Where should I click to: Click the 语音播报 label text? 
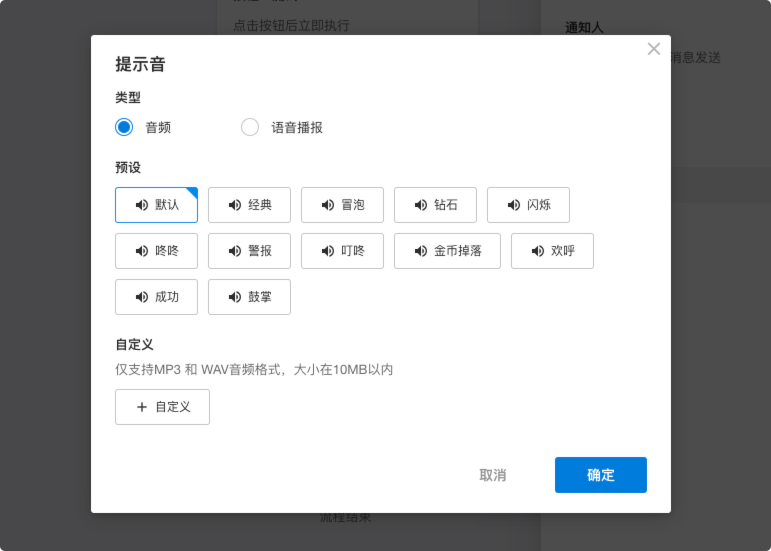tap(297, 127)
